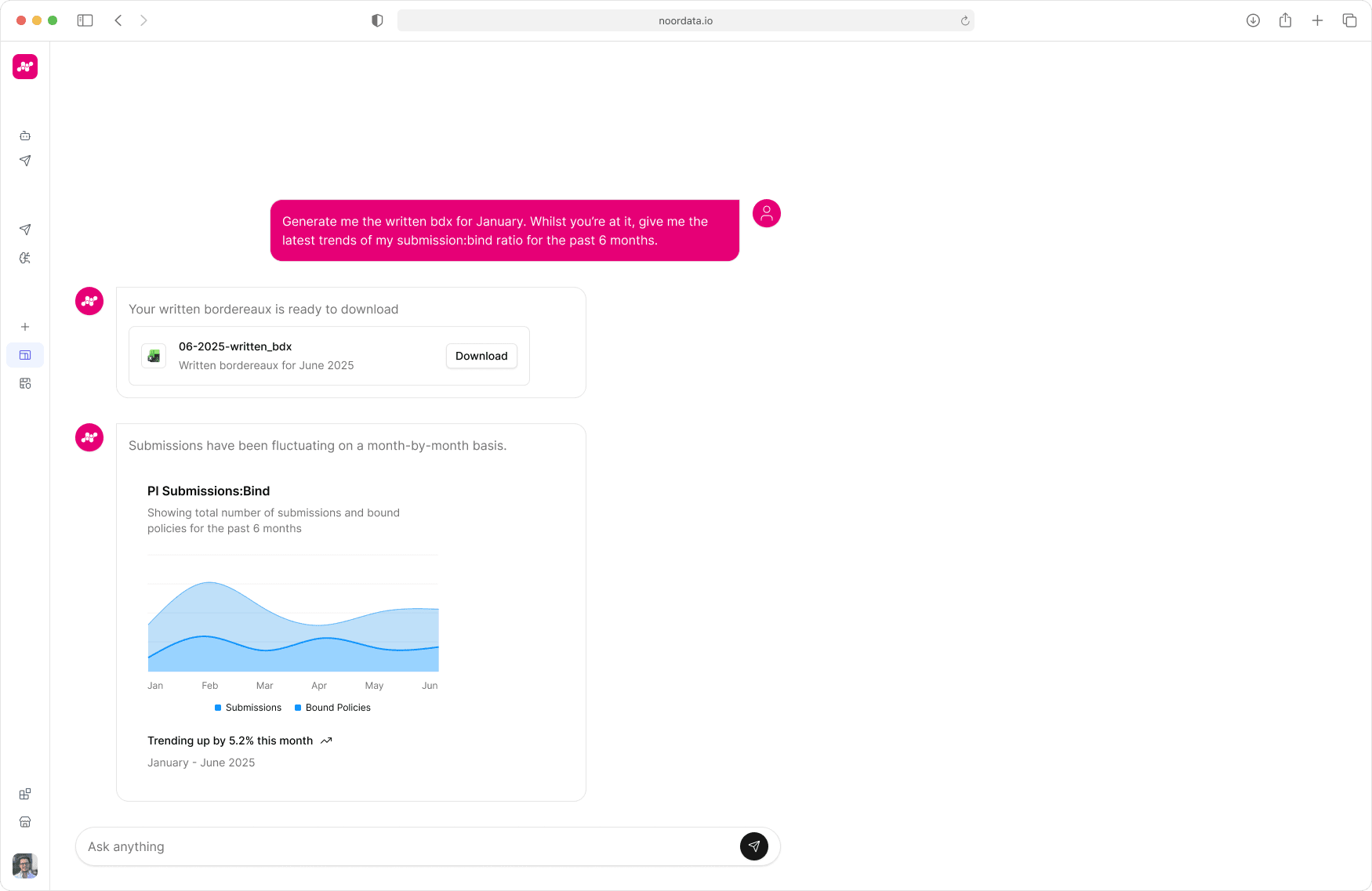Click the user profile photo at sidebar bottom

coord(25,866)
